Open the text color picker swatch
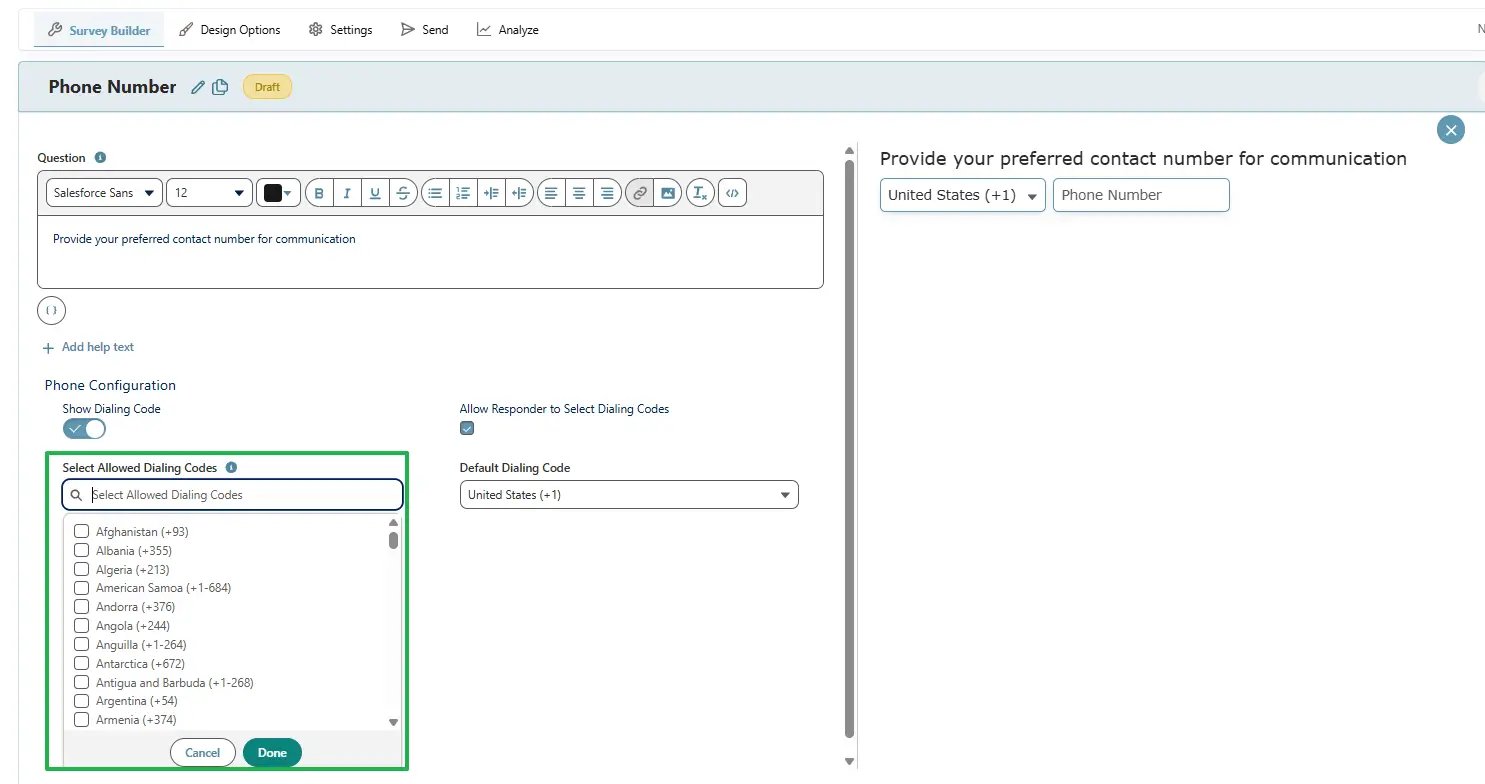 (279, 193)
